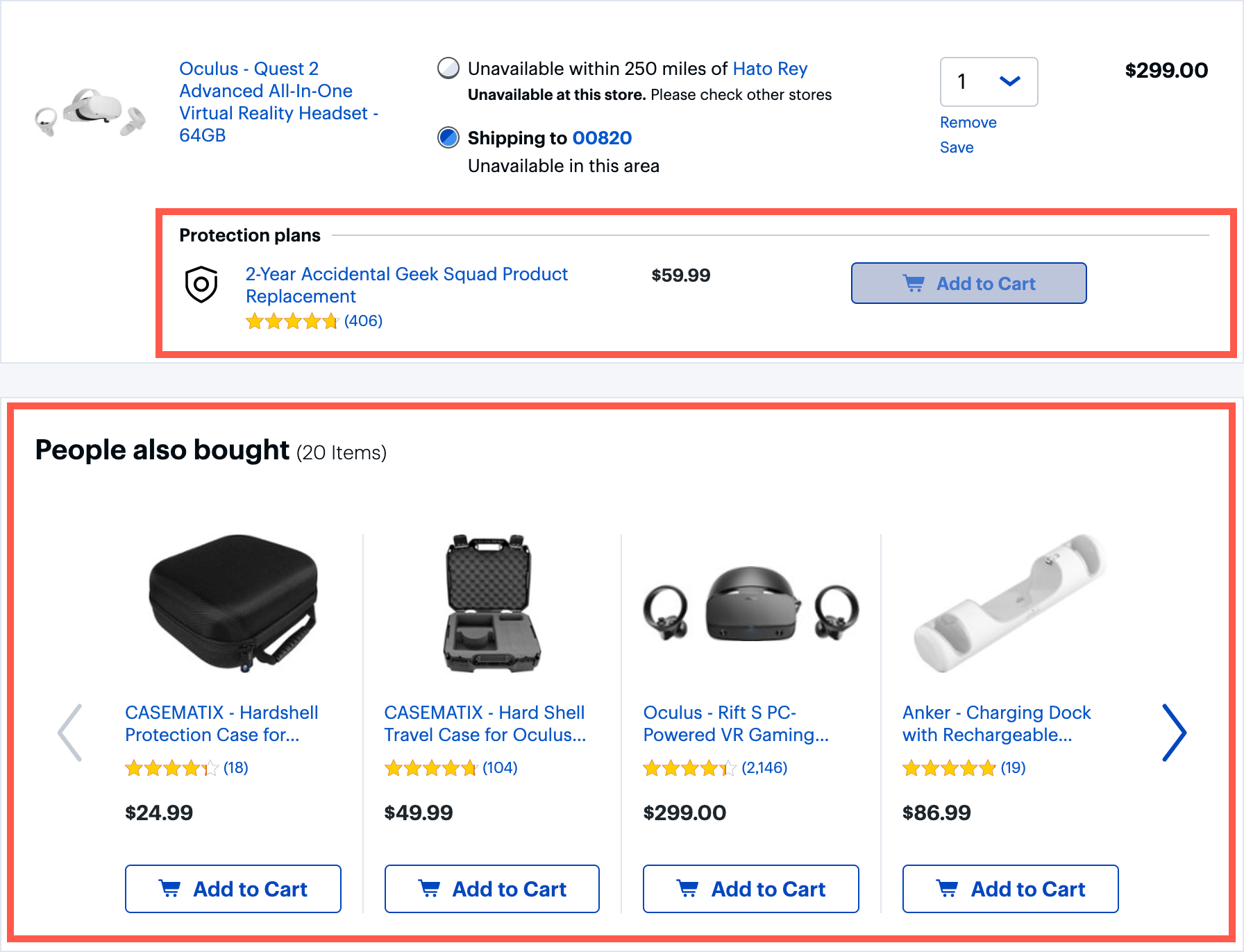Open the Hato Rey store link
Screen dimensions: 1244x952
click(x=770, y=69)
